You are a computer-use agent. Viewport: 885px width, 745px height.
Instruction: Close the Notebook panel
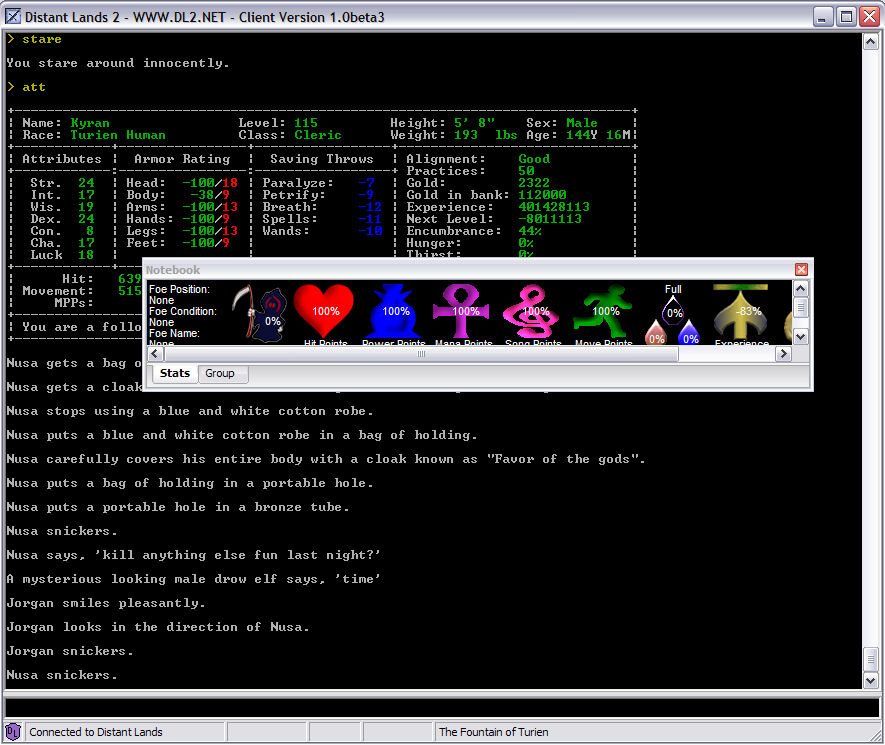801,270
